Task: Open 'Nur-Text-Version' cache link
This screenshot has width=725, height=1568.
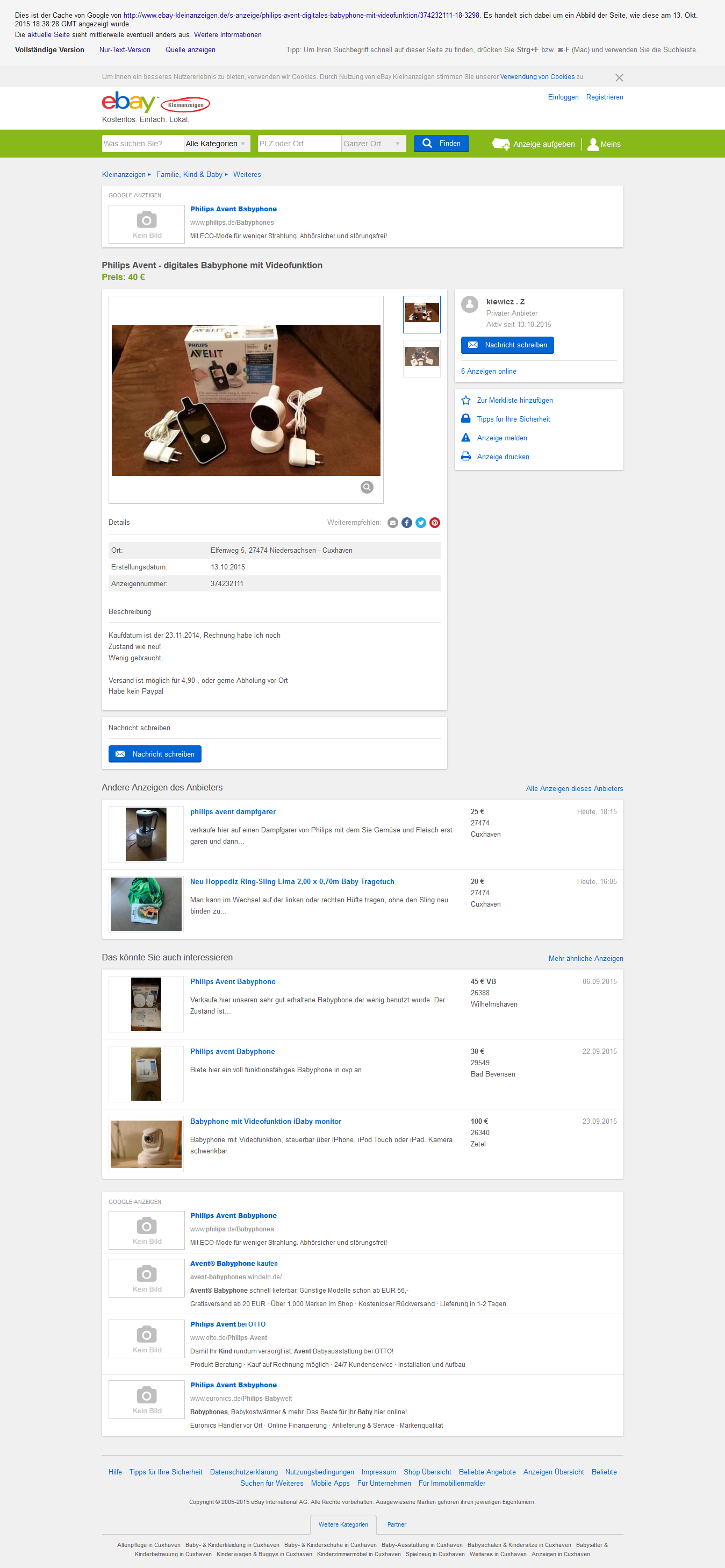Action: 125,50
